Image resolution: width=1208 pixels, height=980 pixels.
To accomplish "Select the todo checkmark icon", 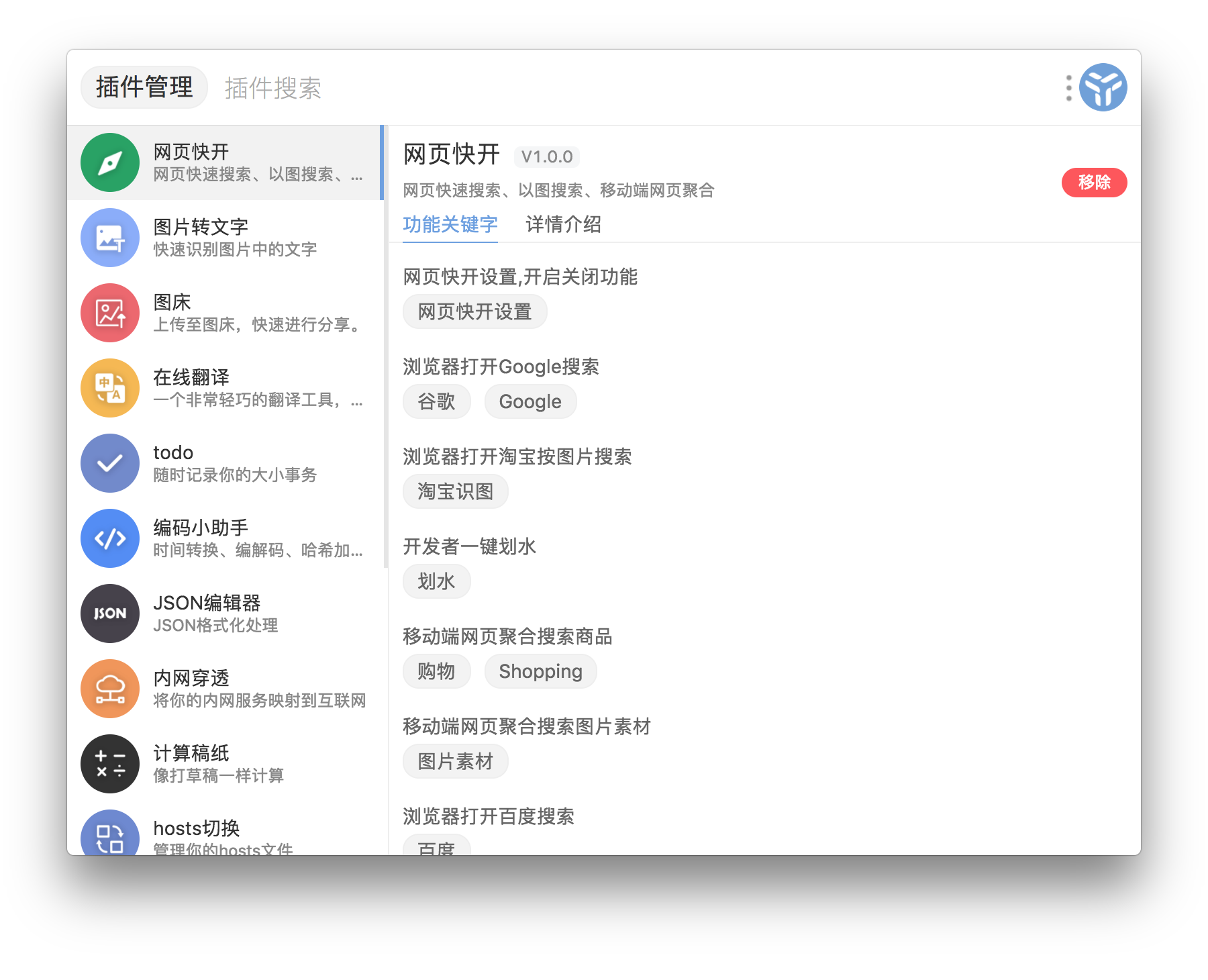I will [110, 463].
